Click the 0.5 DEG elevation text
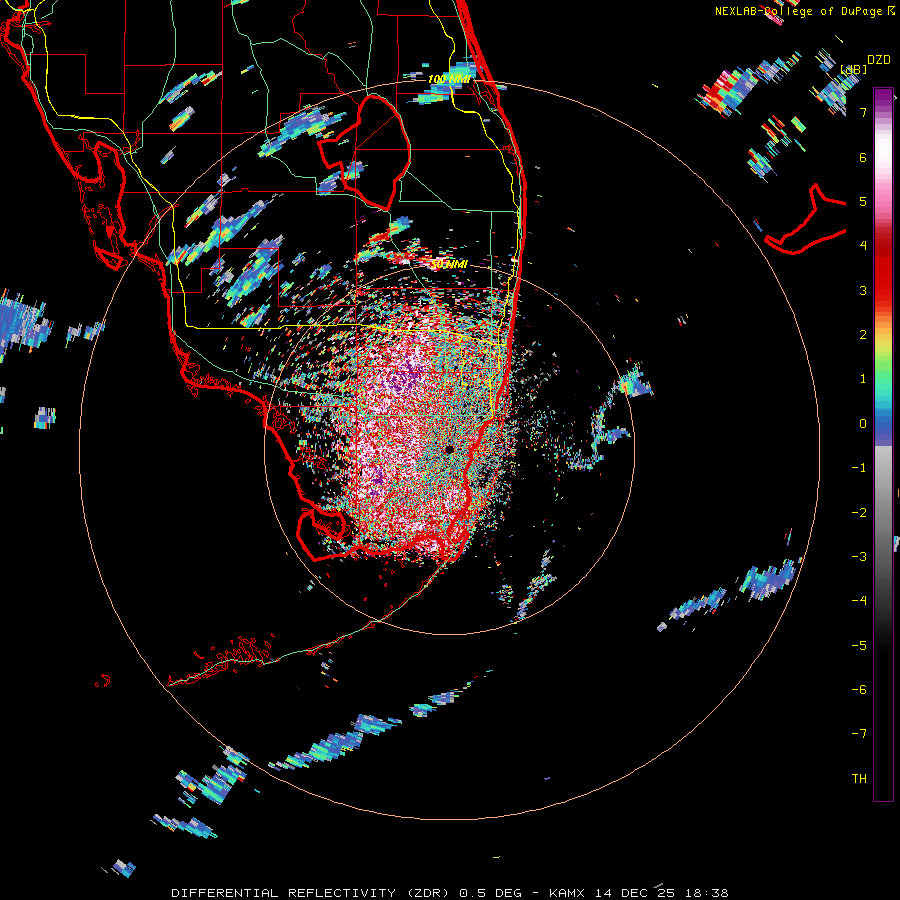 (x=491, y=893)
